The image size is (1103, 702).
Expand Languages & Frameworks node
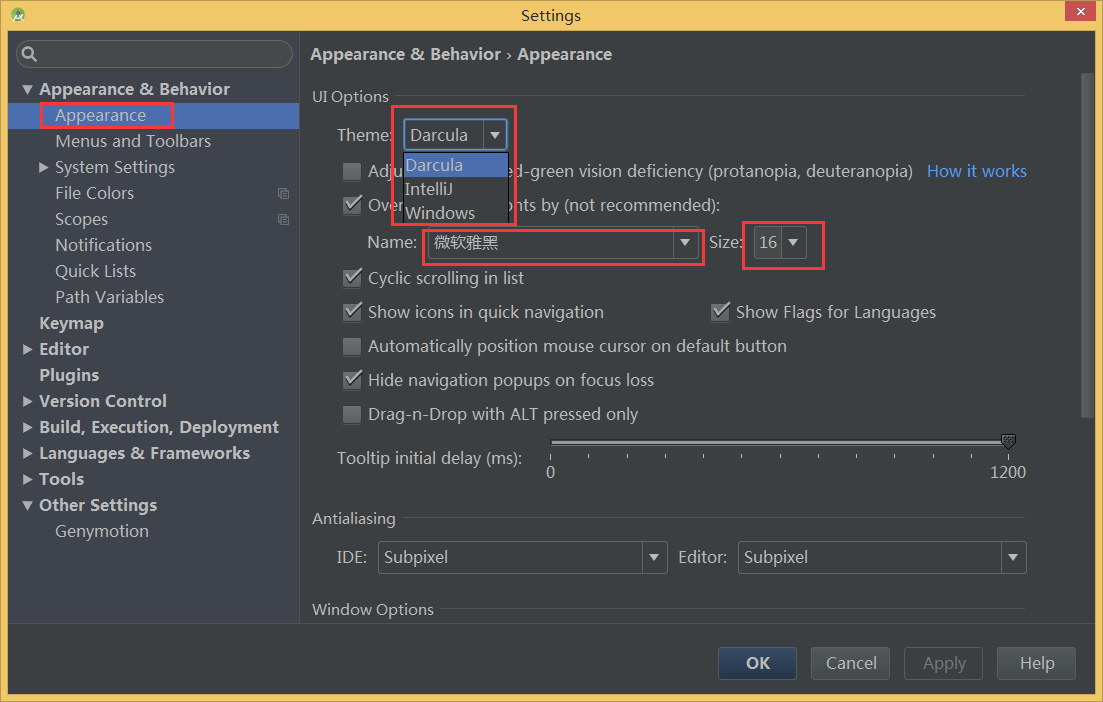[27, 454]
